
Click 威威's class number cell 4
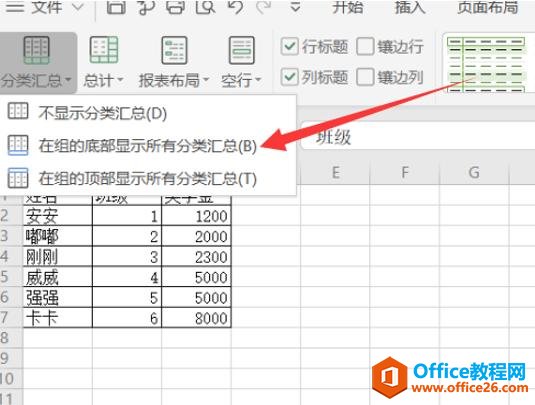(127, 277)
